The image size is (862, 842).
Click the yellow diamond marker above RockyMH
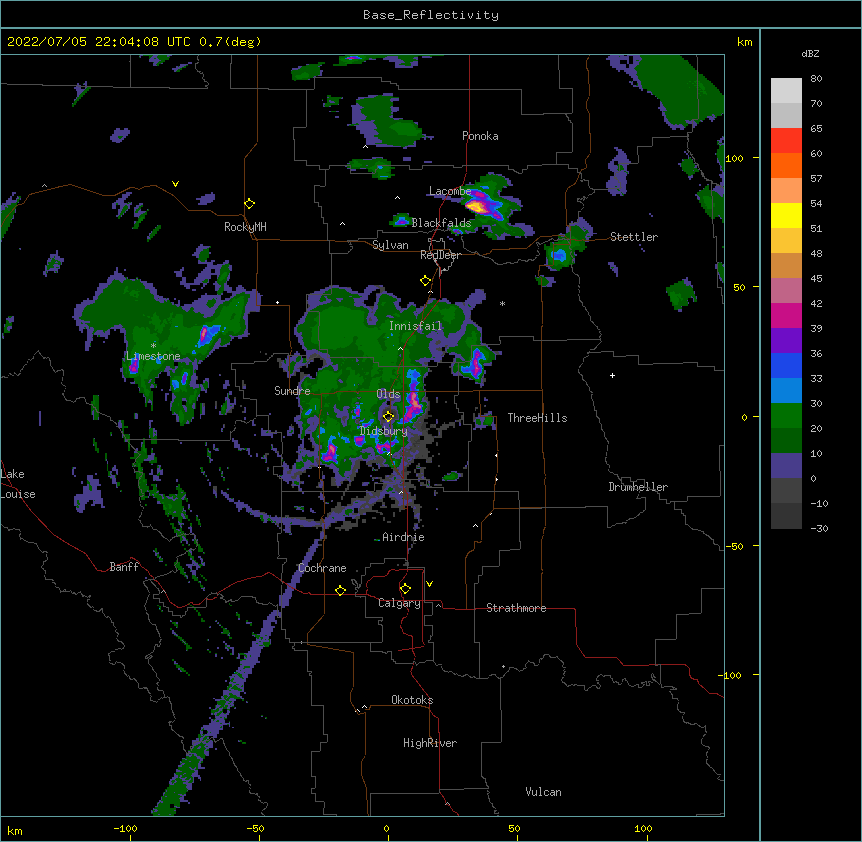tap(250, 203)
